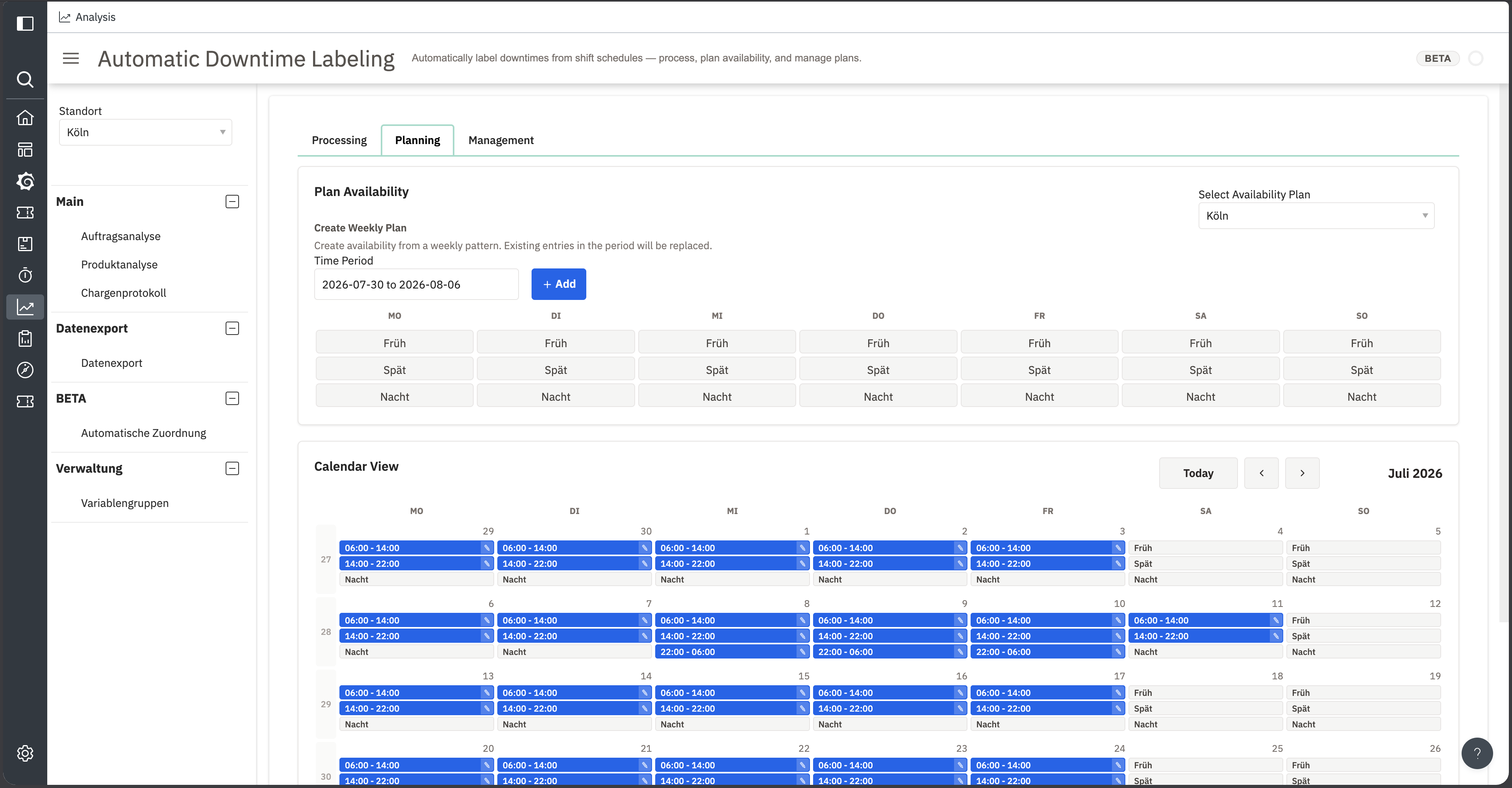Select the Analysis chart icon in sidebar

click(25, 307)
